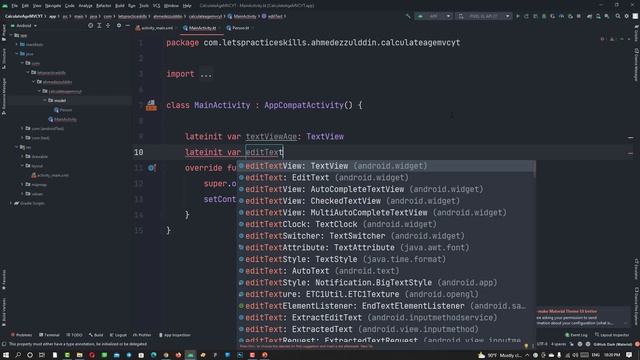Click the MainActivity breadcrumb in navigation bar
Screen dimensions: 640x360
242,16
